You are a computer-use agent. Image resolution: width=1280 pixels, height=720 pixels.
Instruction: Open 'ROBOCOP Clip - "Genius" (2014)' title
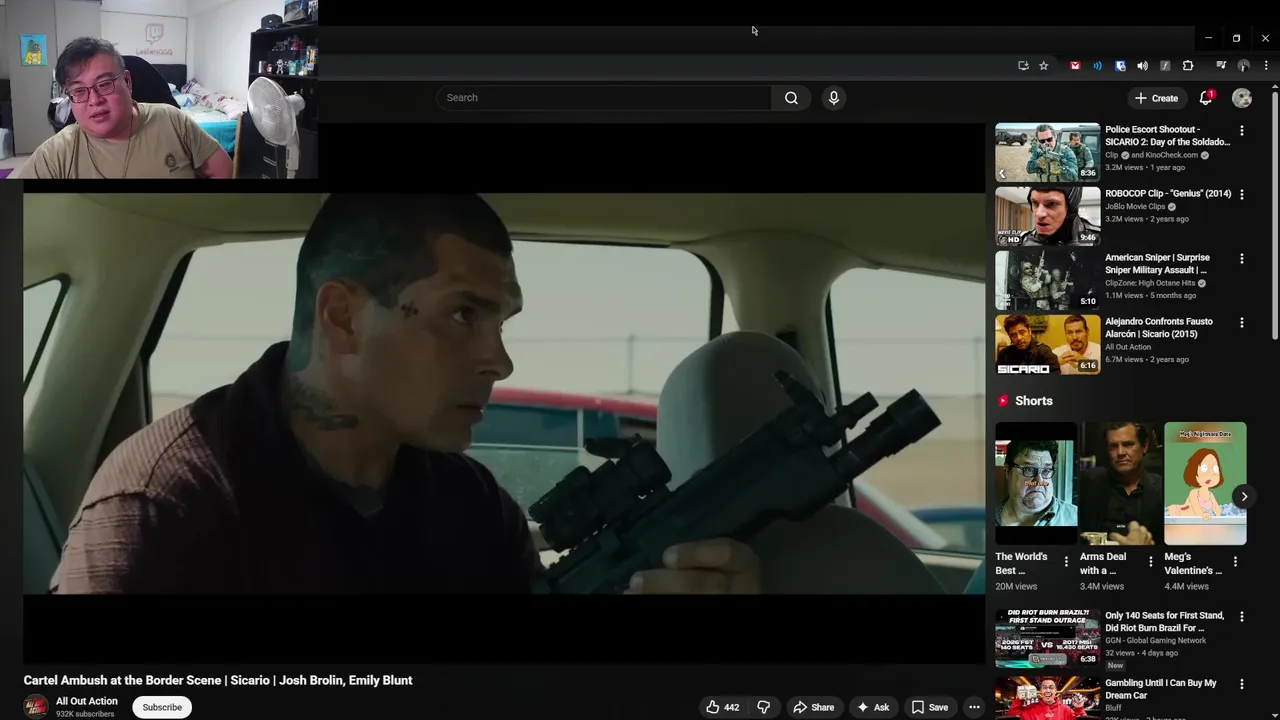pos(1168,194)
